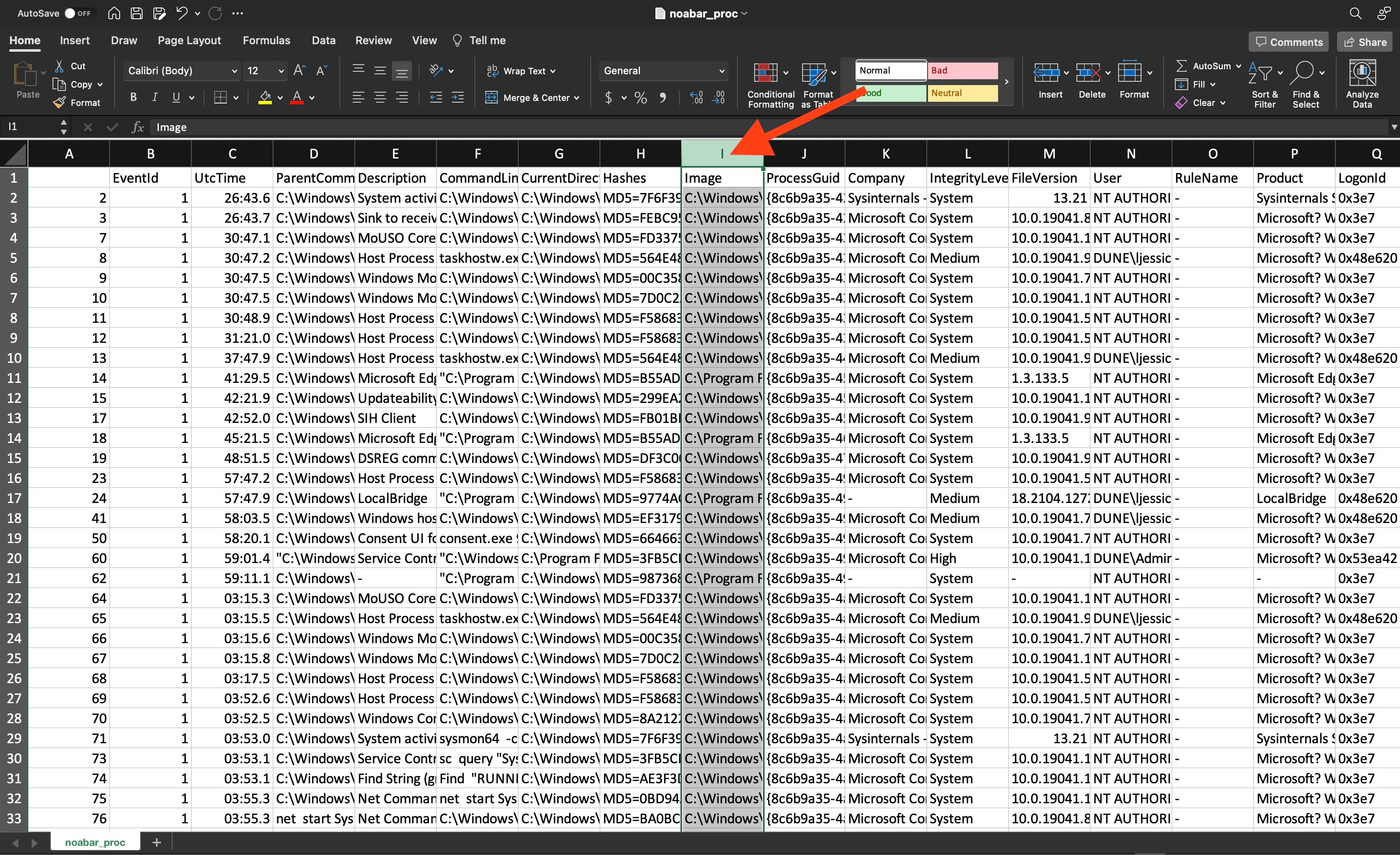Apply the Bad cell style

[962, 70]
